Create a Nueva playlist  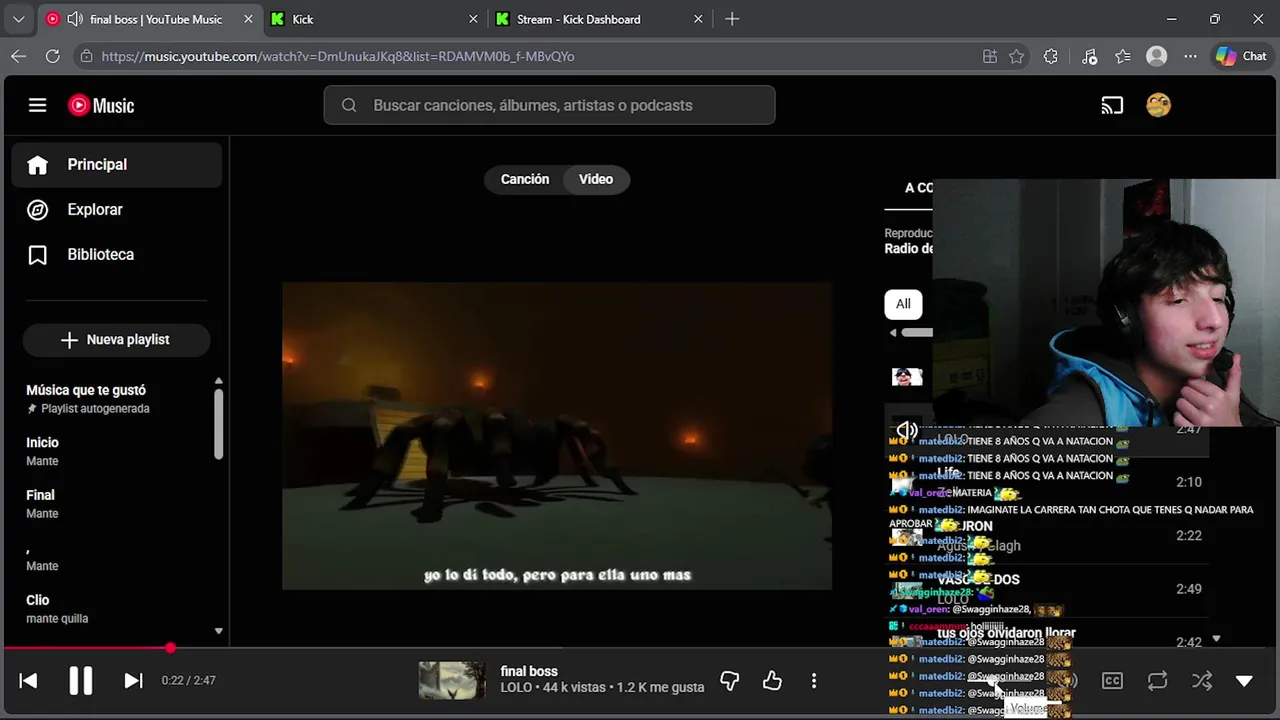pyautogui.click(x=116, y=340)
